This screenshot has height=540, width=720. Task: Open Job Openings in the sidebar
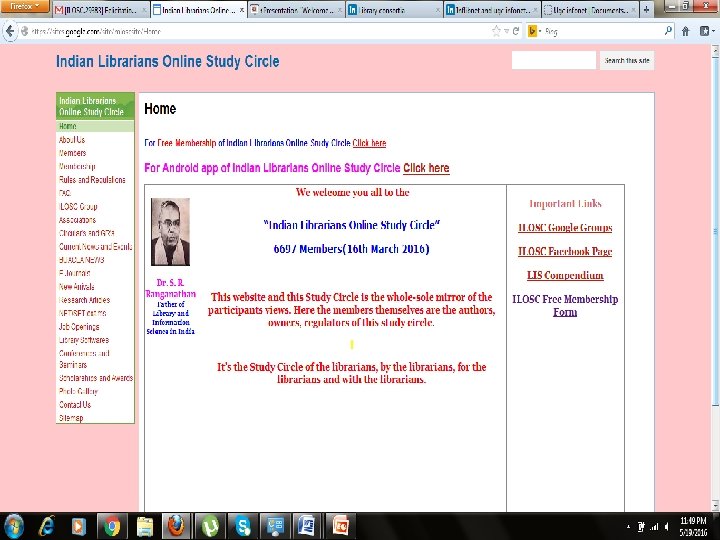[79, 327]
